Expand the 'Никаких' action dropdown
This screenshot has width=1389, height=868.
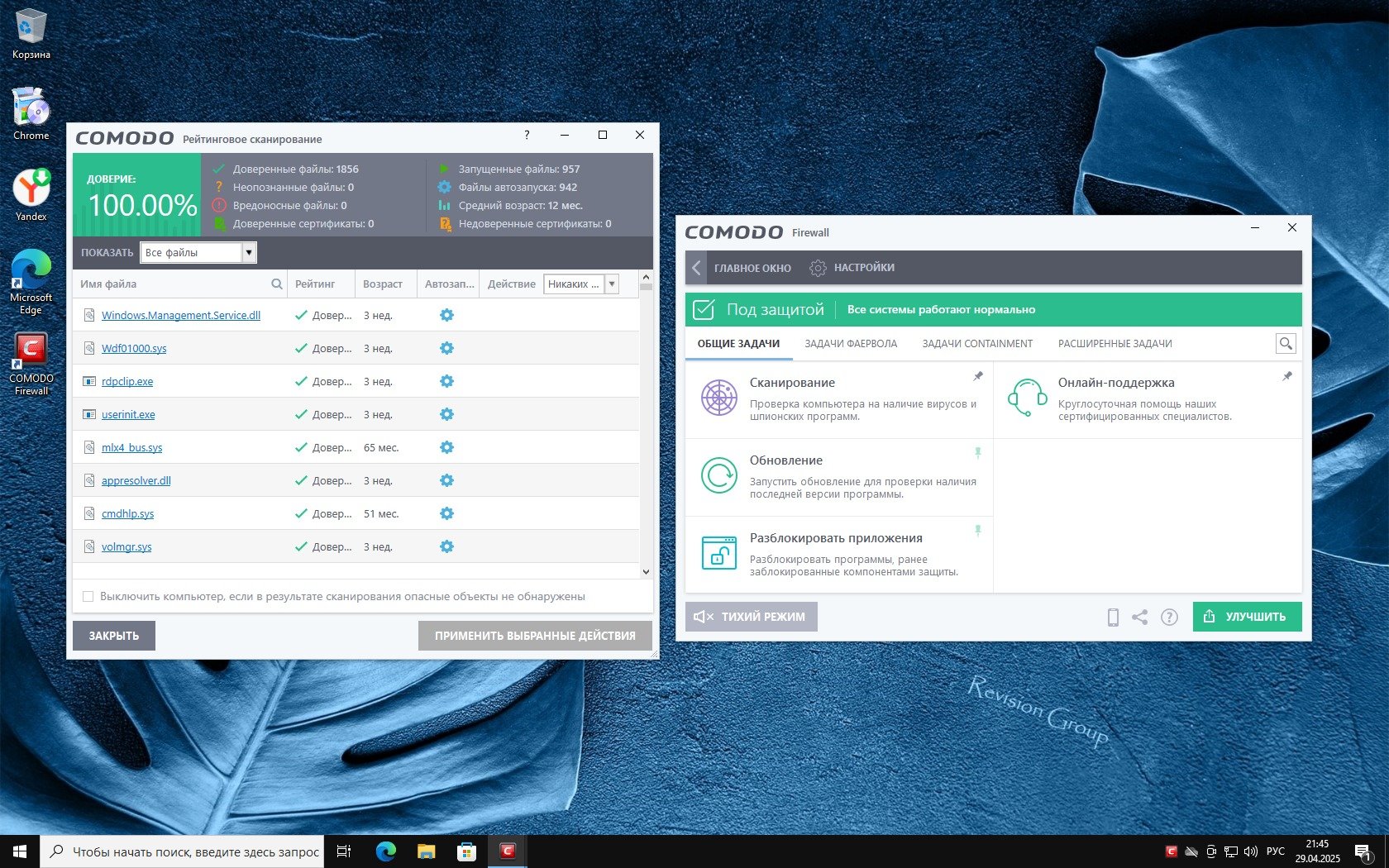(x=612, y=284)
